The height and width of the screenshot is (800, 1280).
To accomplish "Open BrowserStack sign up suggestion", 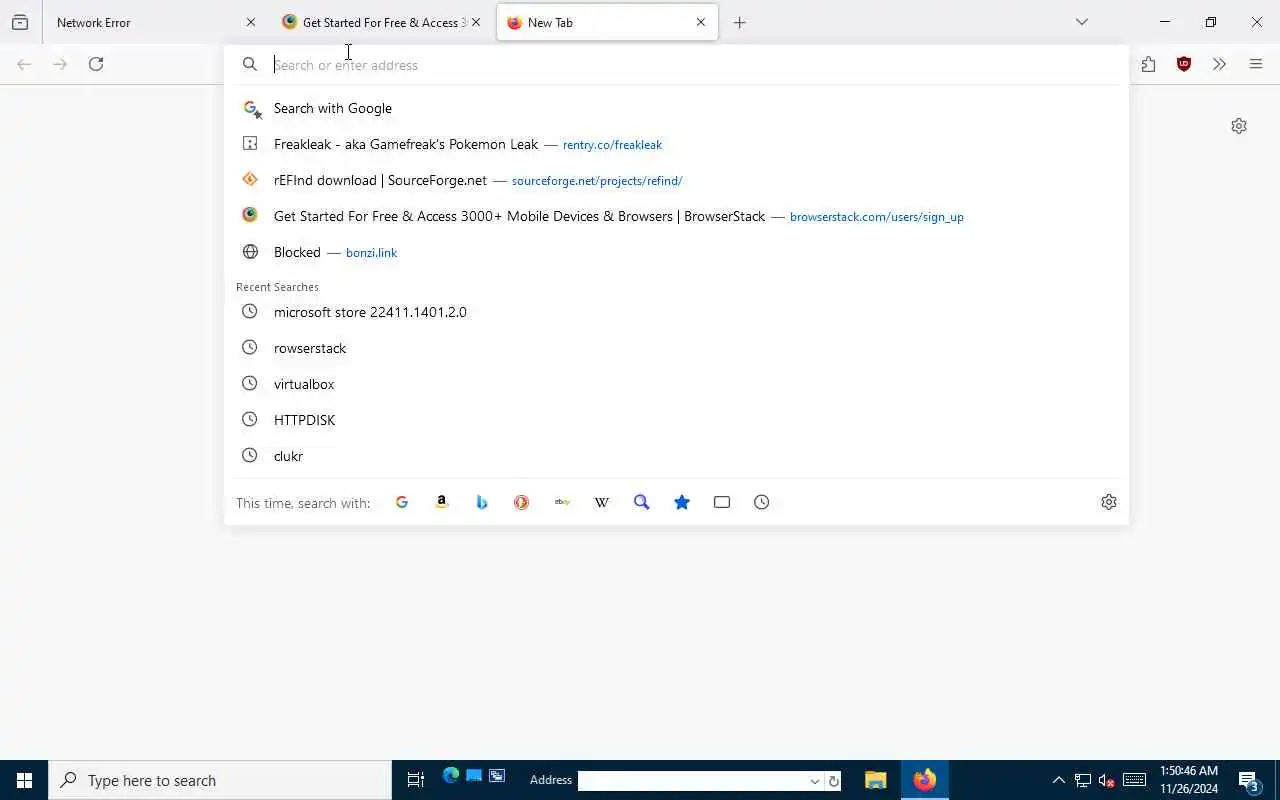I will click(x=676, y=216).
